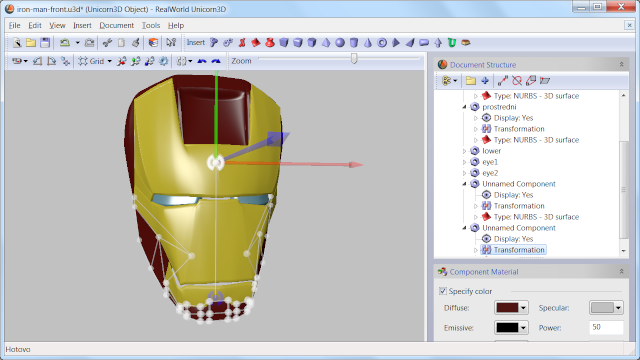The width and height of the screenshot is (640, 360).
Task: Click the Zoom slider handle
Action: [354, 59]
